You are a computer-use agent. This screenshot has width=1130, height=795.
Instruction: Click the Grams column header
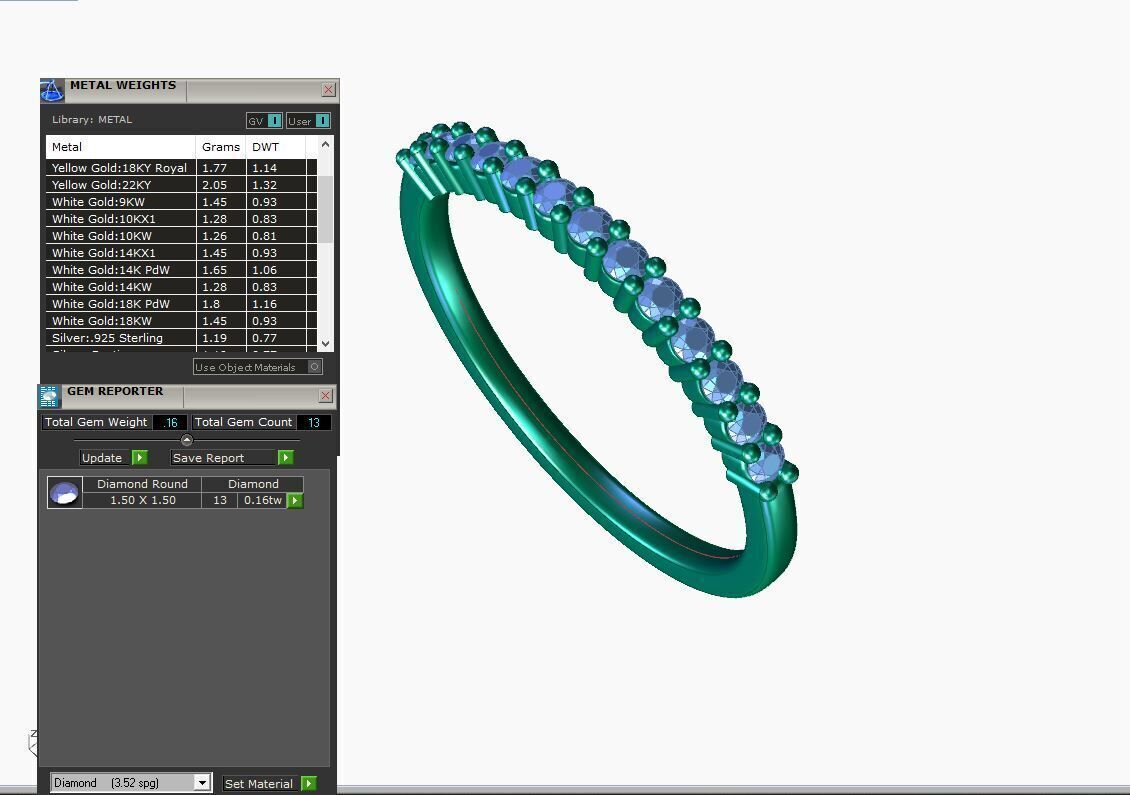(x=221, y=146)
